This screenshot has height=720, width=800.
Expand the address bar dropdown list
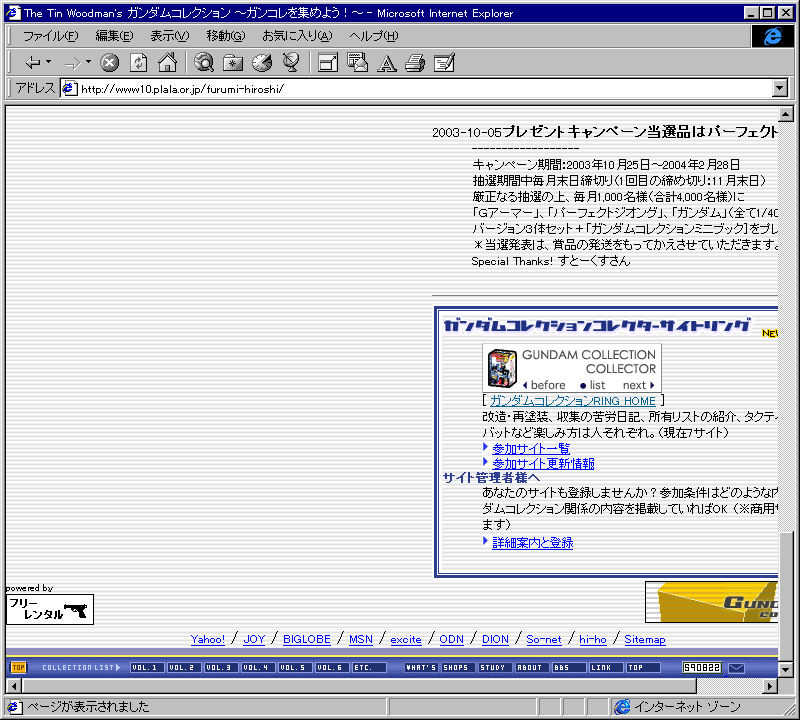point(780,88)
